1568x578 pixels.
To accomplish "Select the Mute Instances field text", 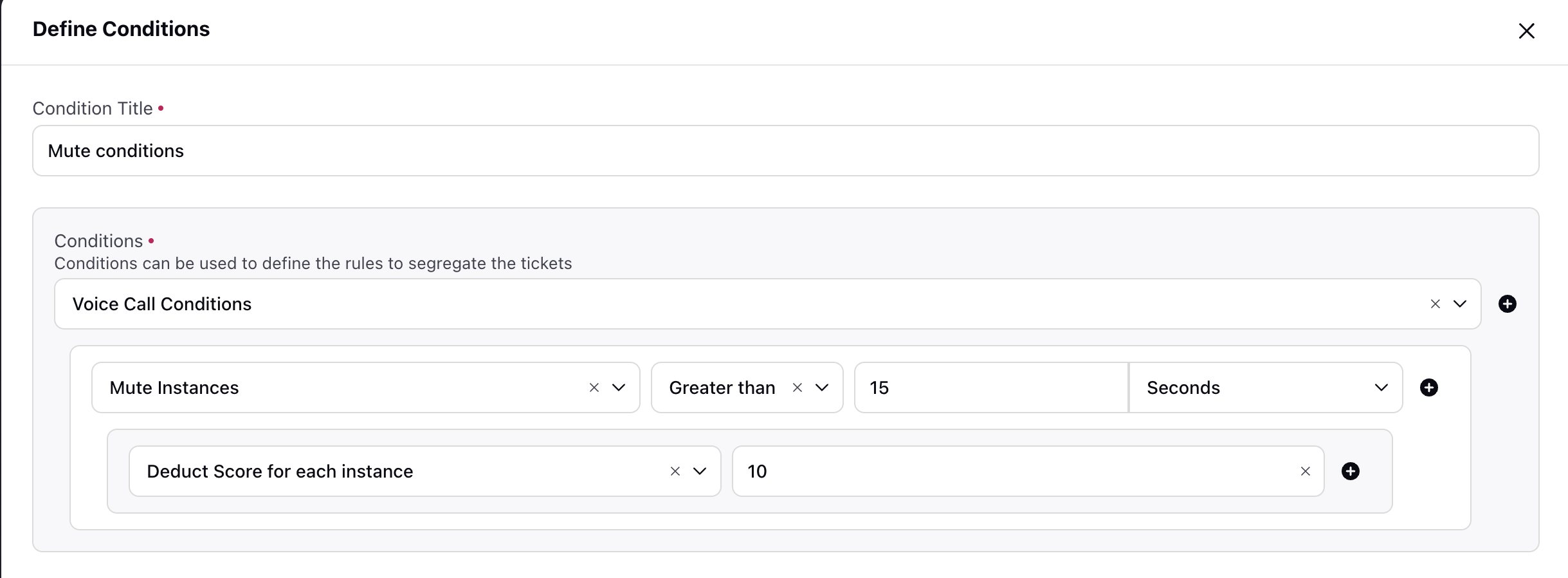I will [x=174, y=387].
